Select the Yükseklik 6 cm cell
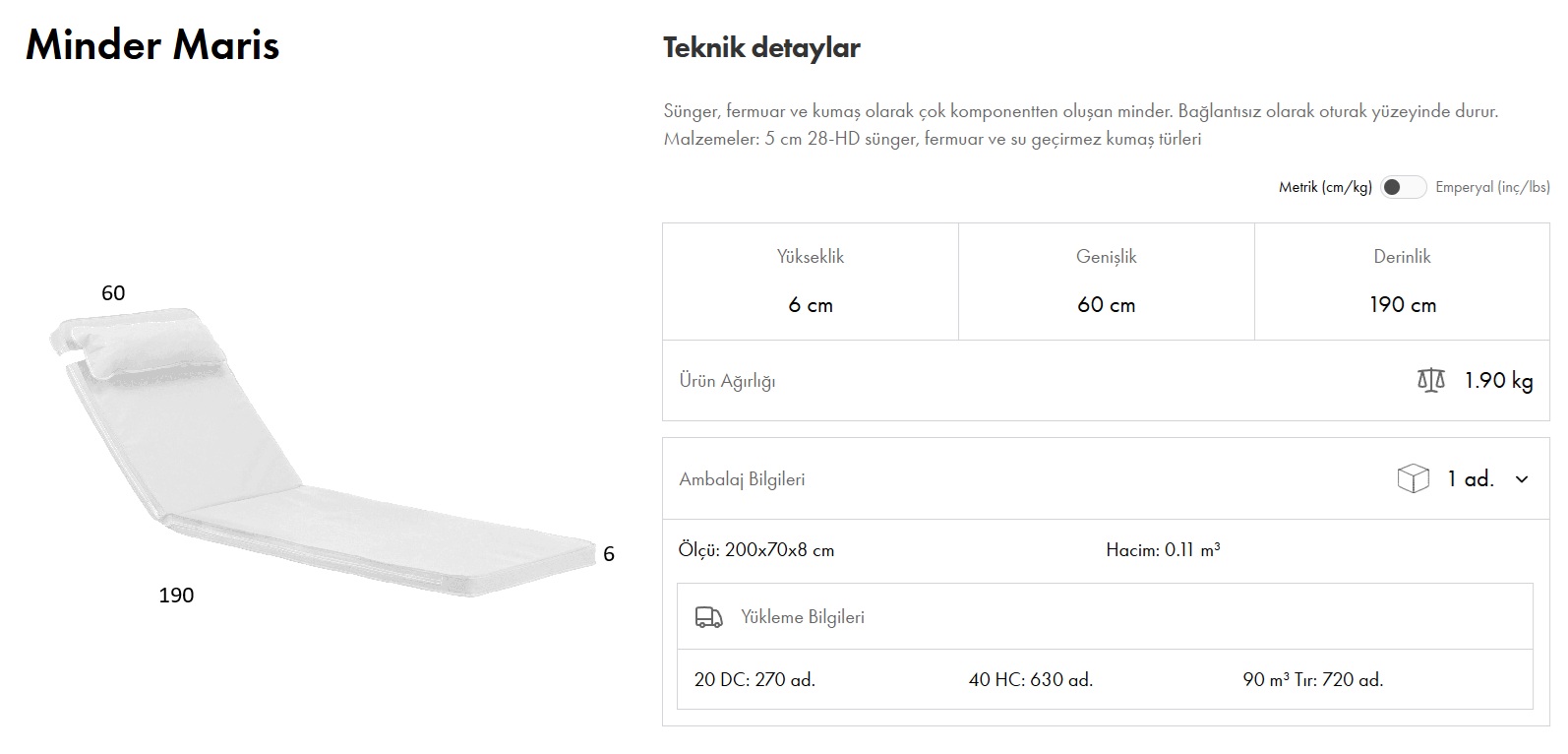 [x=811, y=282]
